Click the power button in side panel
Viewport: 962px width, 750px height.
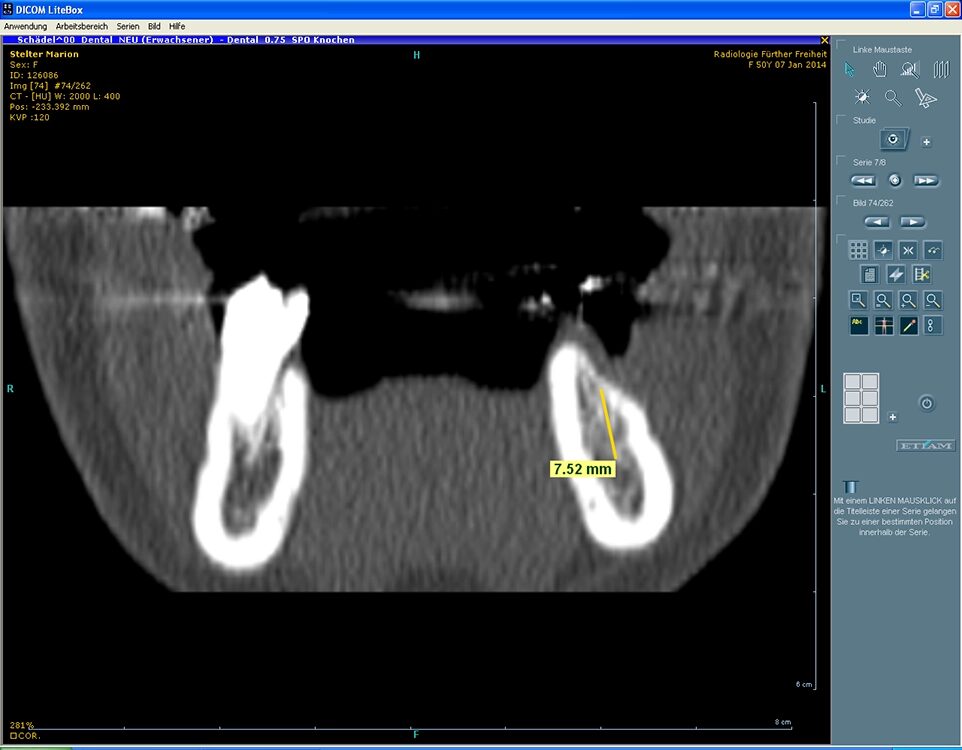[x=926, y=403]
